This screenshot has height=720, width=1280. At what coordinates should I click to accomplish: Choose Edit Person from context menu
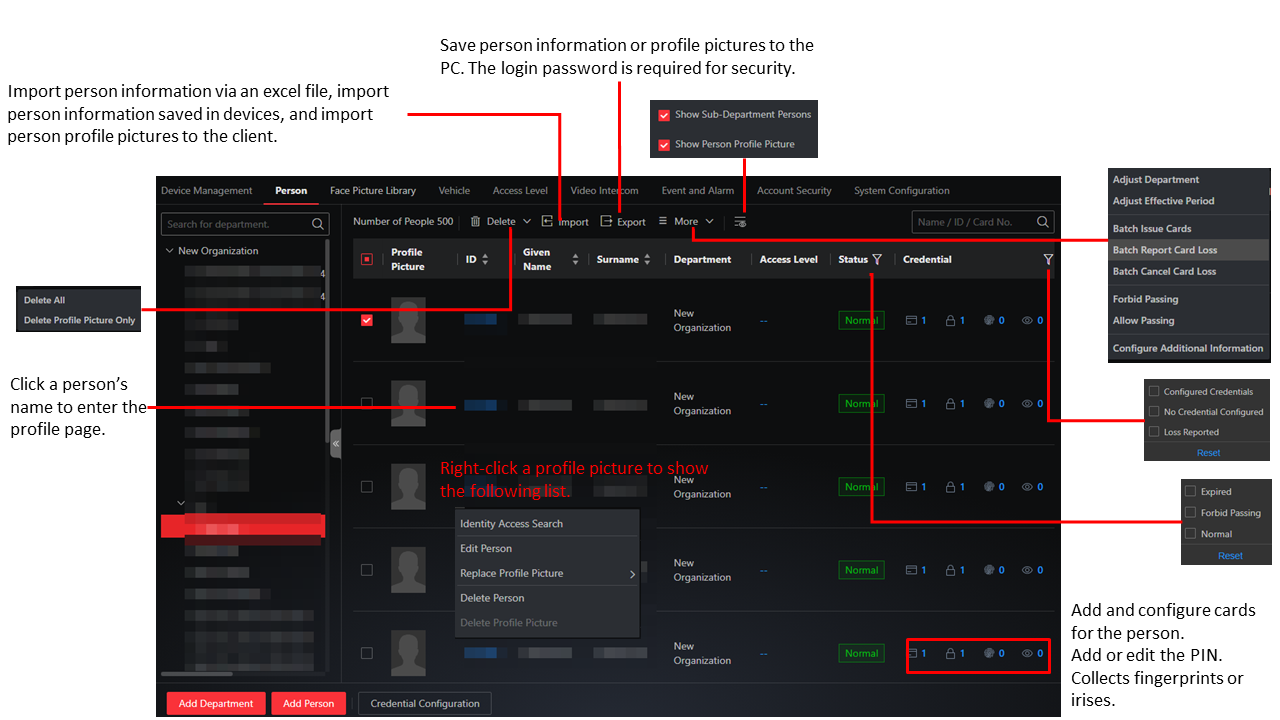coord(486,549)
